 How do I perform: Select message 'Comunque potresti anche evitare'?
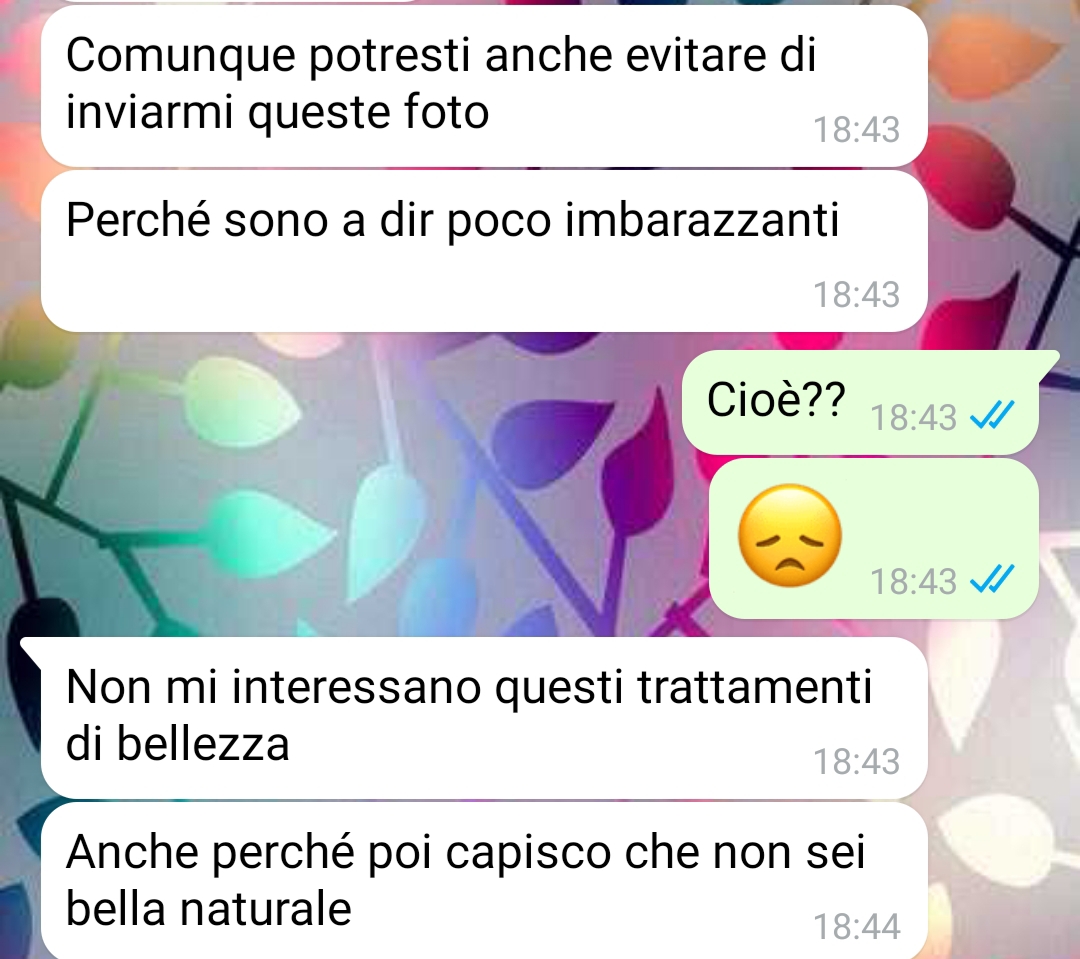[x=484, y=85]
